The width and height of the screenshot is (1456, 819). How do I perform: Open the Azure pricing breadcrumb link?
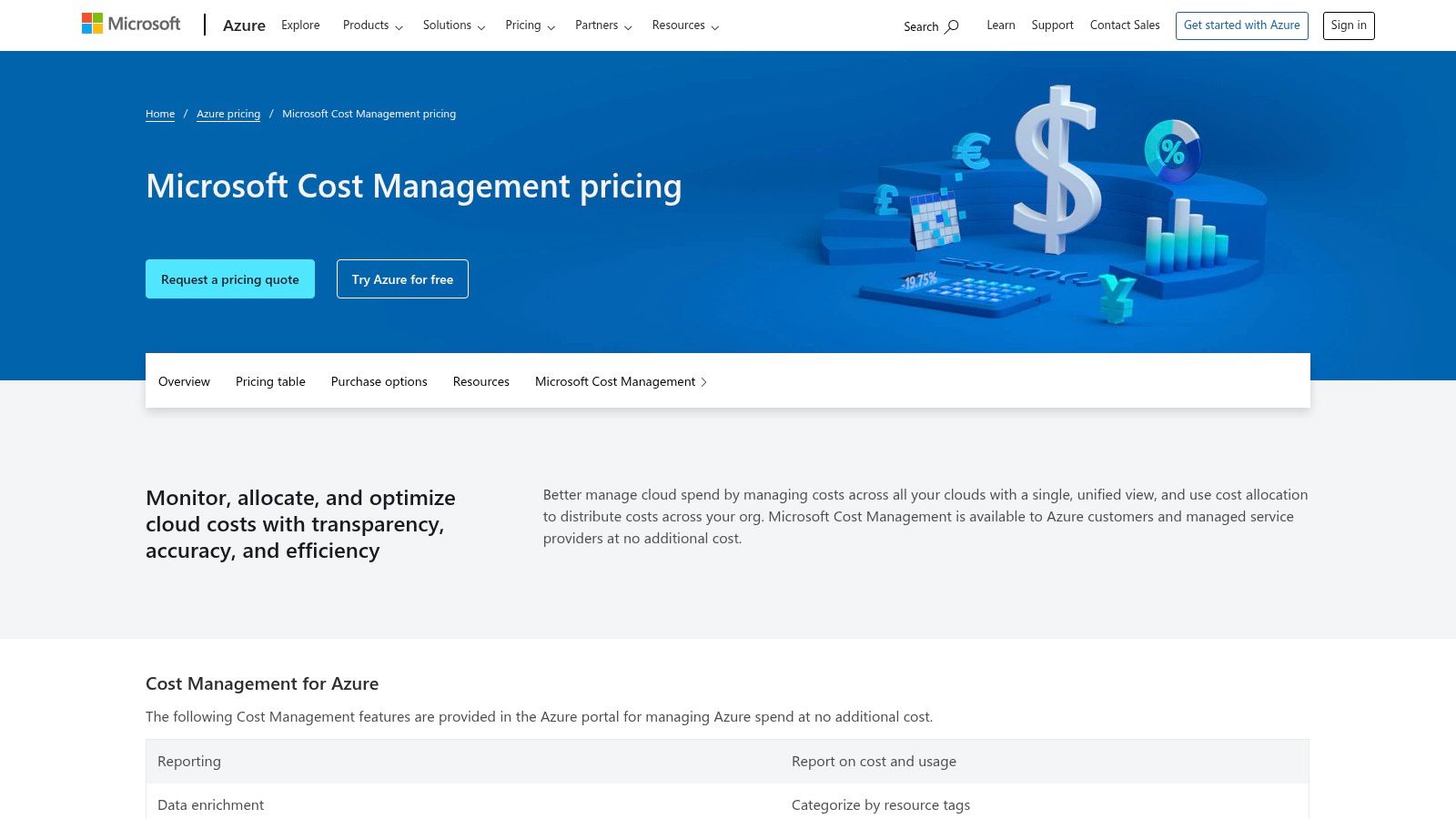228,113
